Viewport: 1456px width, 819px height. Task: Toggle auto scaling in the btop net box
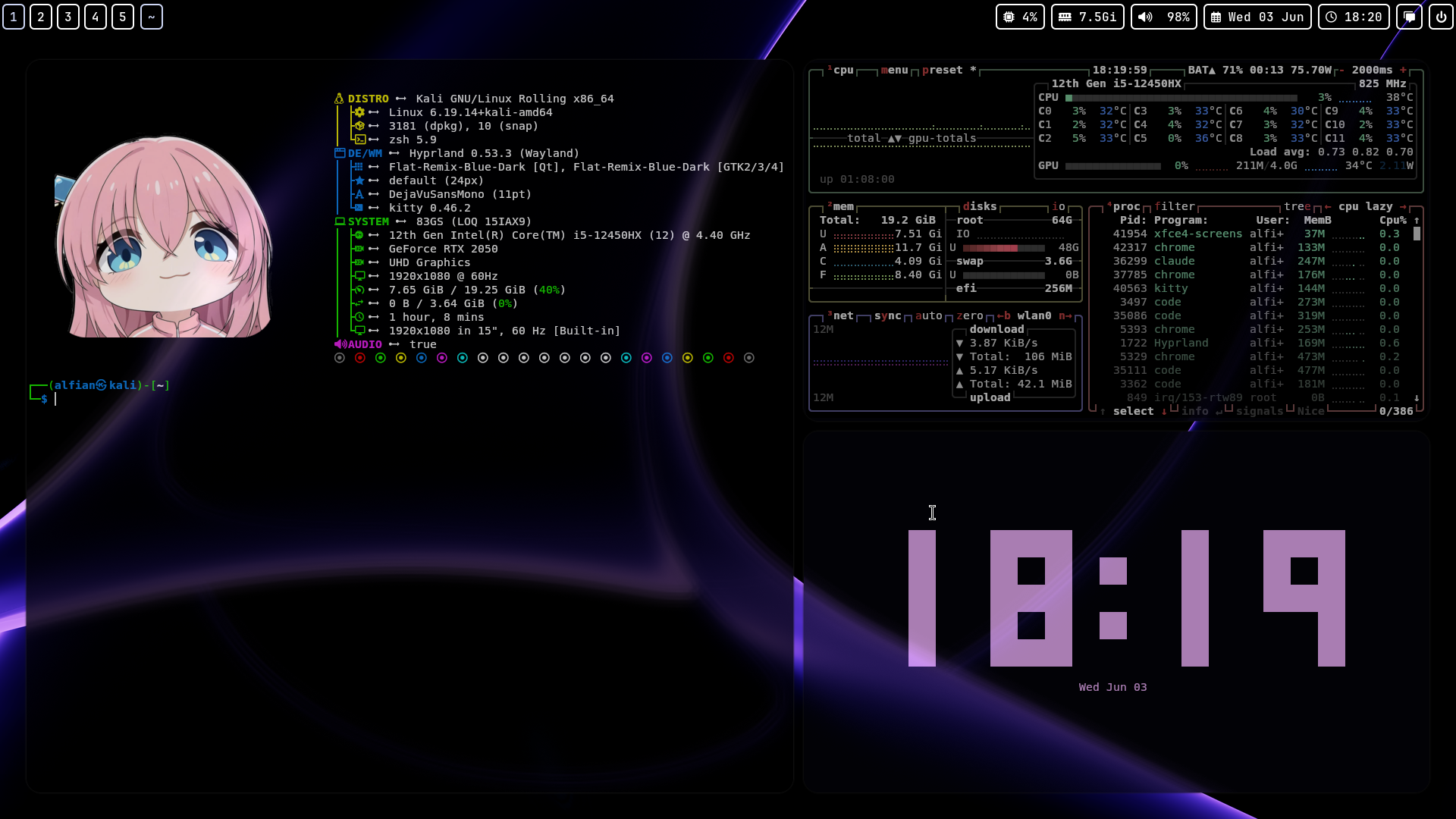[x=928, y=315]
